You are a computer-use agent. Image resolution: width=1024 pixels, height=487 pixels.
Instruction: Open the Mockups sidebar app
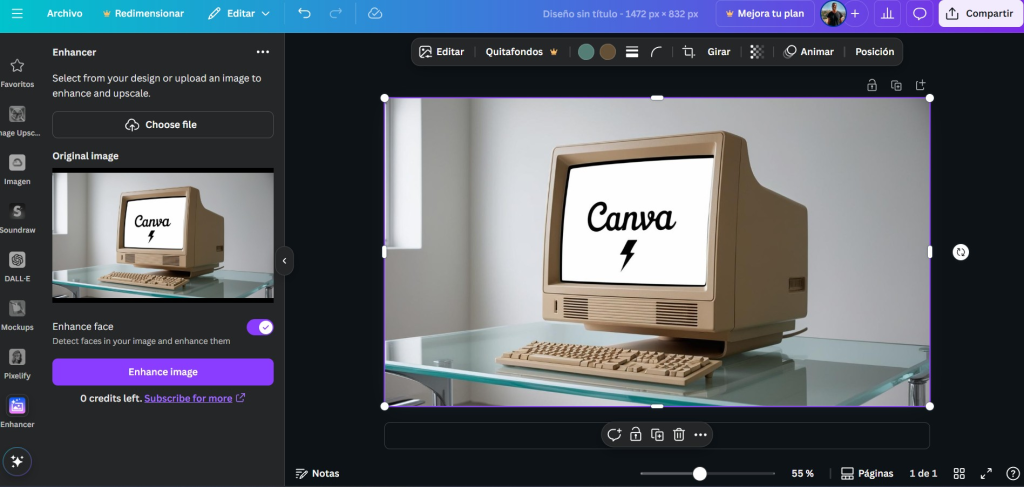coord(18,315)
